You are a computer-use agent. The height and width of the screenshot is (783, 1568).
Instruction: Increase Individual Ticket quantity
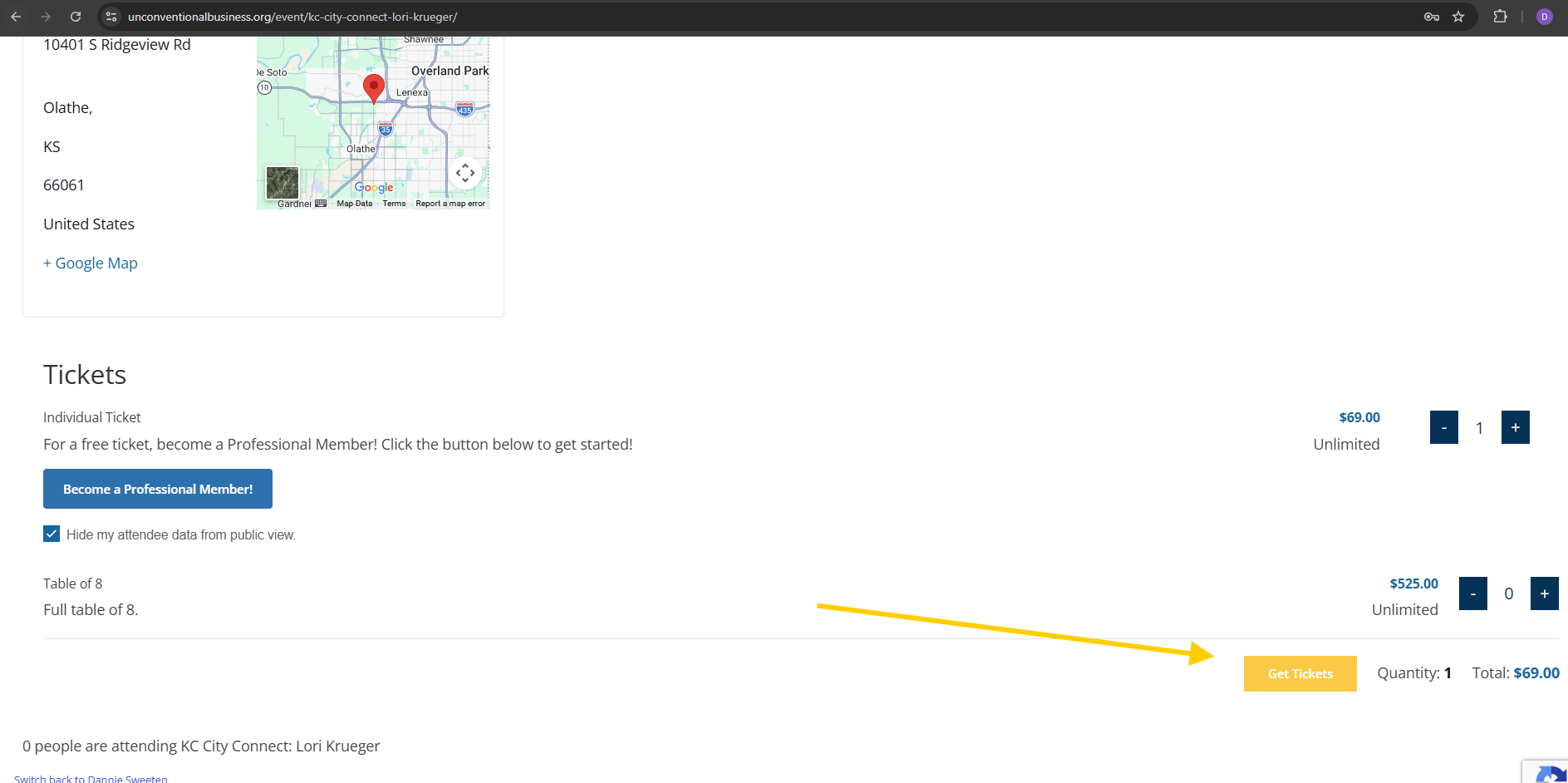pyautogui.click(x=1515, y=427)
